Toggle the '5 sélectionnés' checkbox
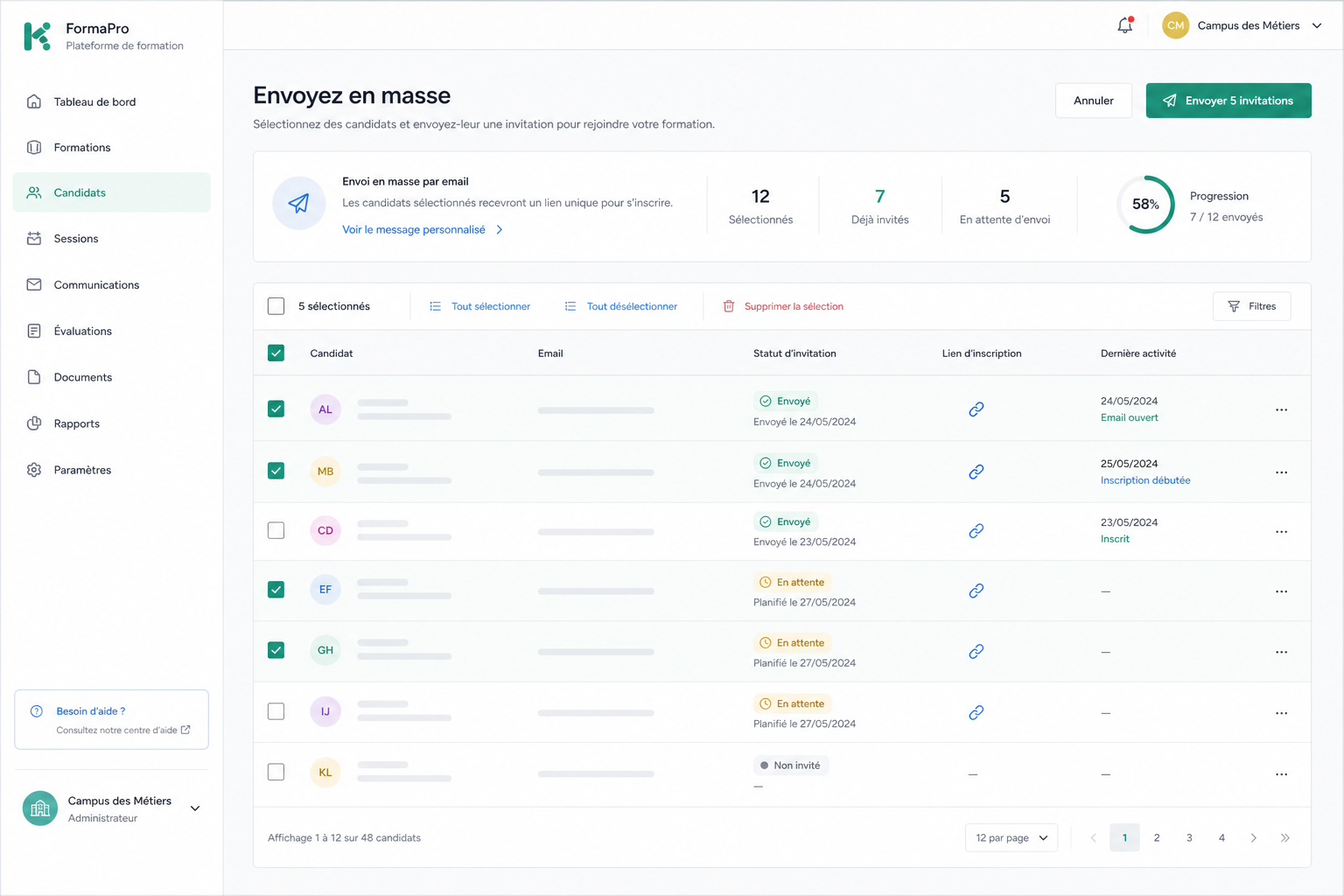This screenshot has height=896, width=1344. tap(276, 306)
